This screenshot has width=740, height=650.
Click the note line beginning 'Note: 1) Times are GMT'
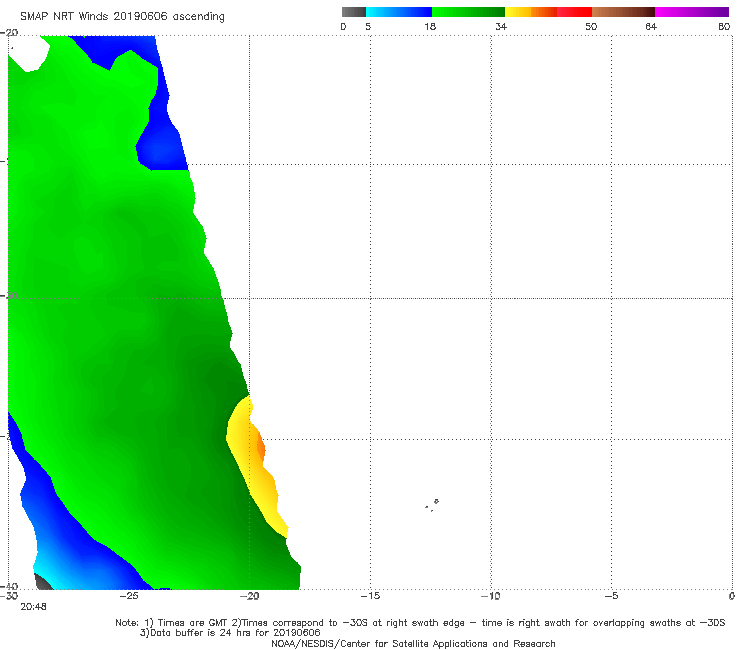point(420,623)
